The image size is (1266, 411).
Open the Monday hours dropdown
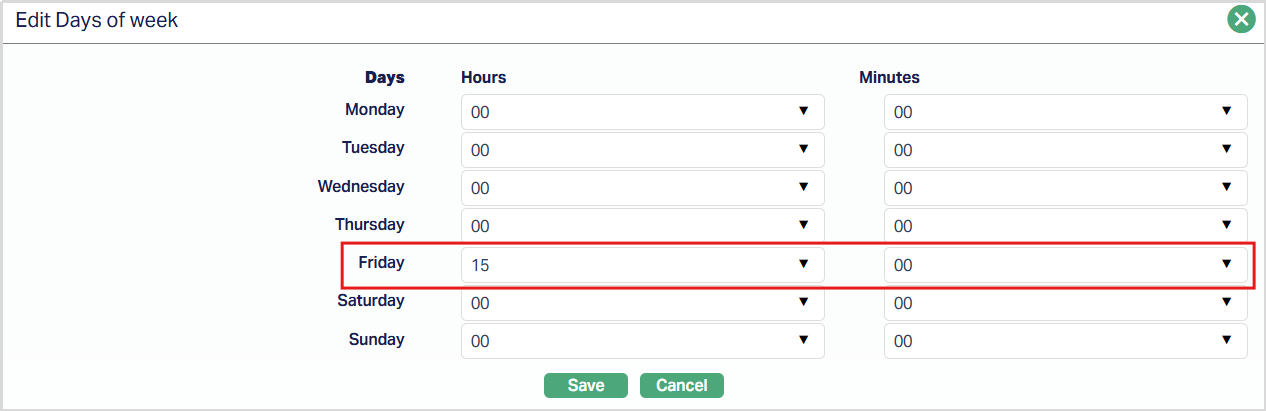click(642, 112)
